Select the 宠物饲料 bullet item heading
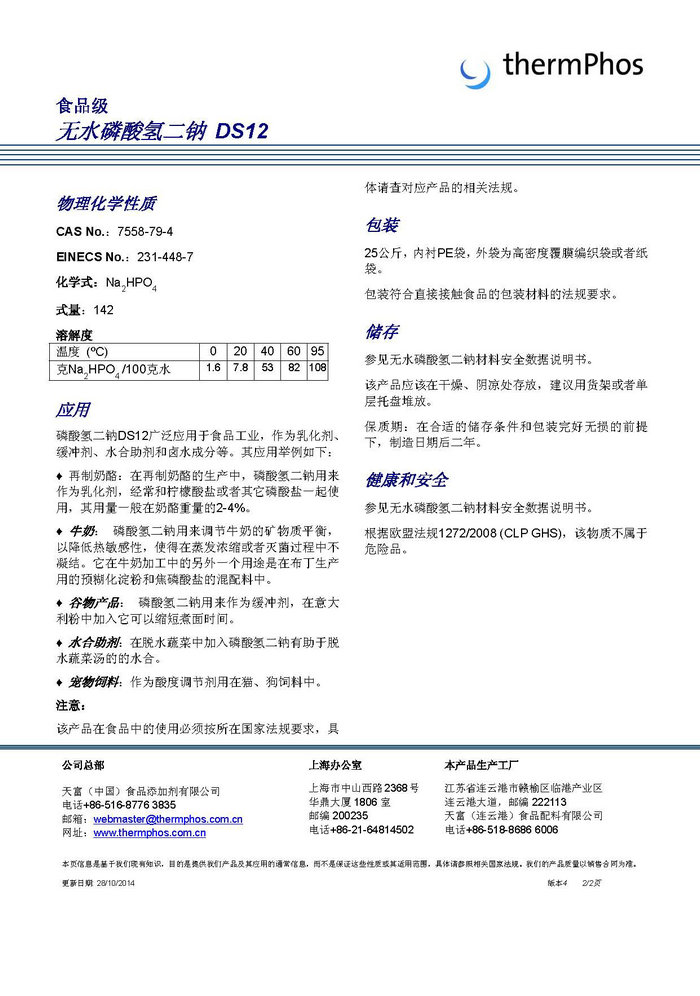 coord(95,682)
